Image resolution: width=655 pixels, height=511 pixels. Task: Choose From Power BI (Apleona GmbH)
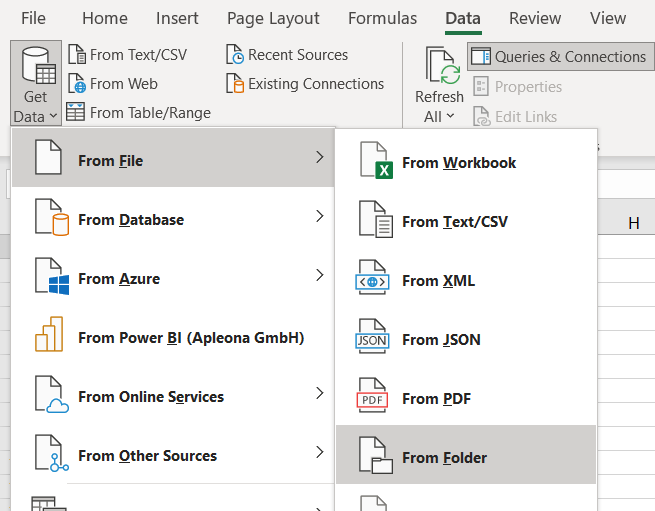click(173, 334)
